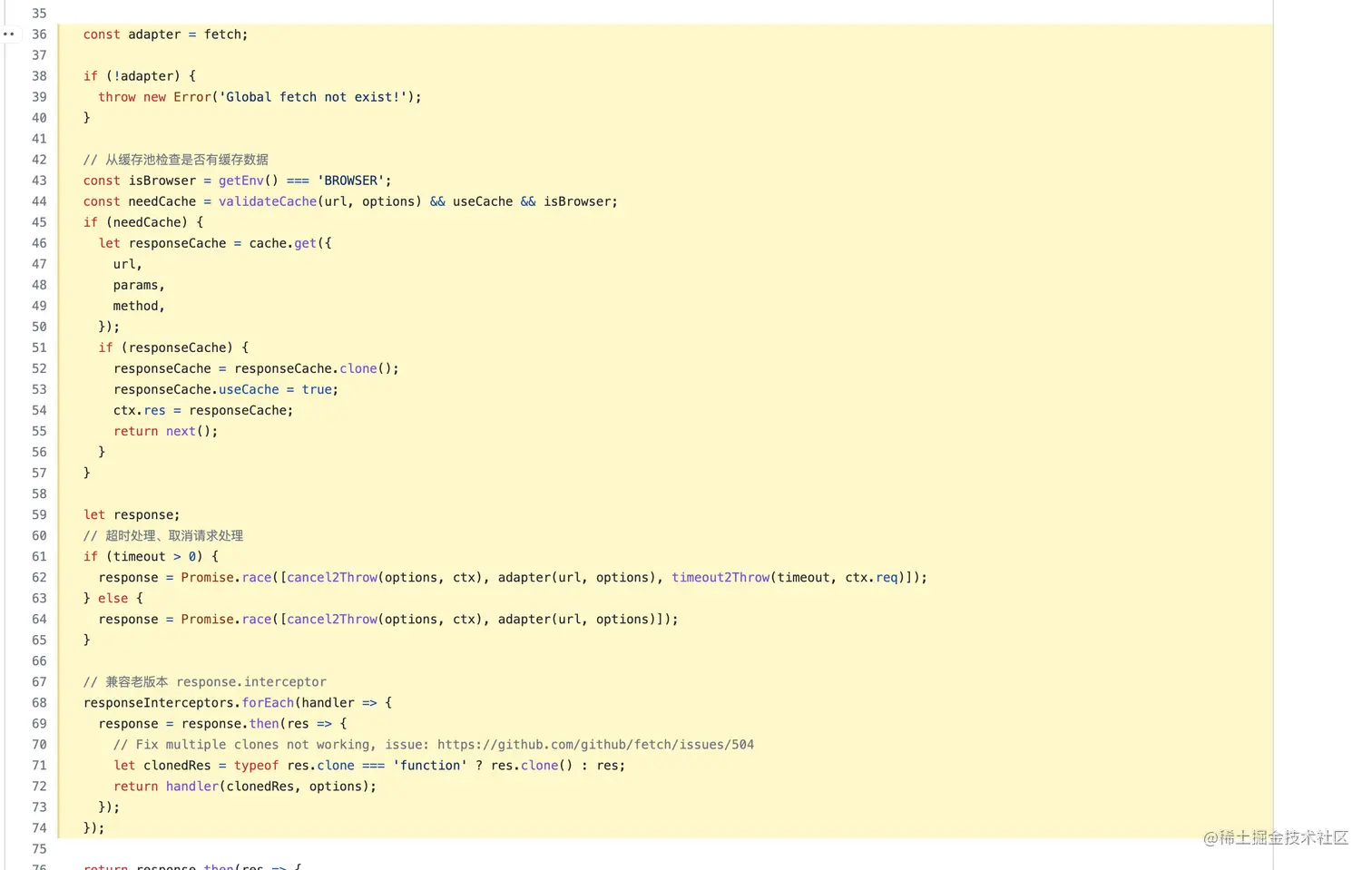Screen dimensions: 1372x870
Task: Click the 'responseCache.useCache = true;' line
Action: (x=226, y=389)
